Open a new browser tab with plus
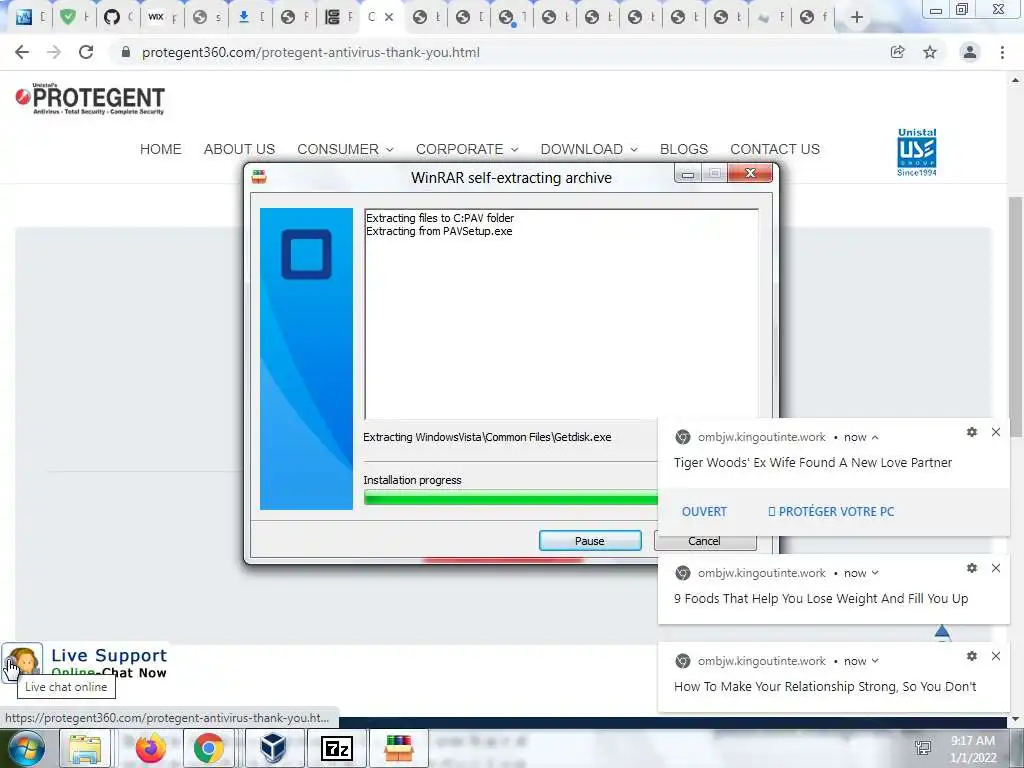This screenshot has width=1024, height=768. (857, 17)
